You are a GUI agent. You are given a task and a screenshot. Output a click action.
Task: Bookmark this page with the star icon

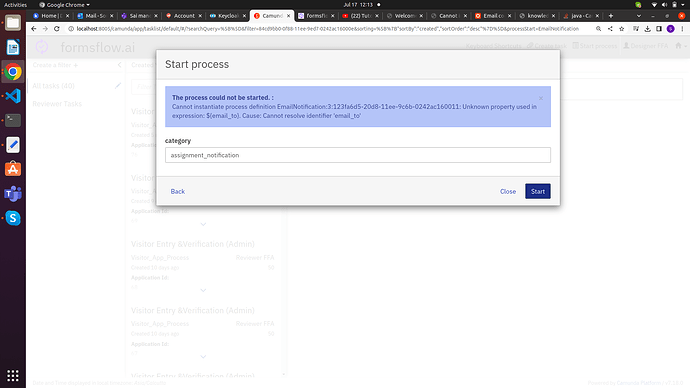point(621,29)
